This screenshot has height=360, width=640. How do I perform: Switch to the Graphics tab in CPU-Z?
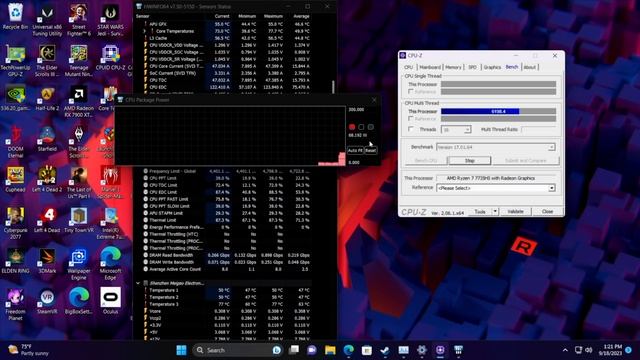[x=492, y=67]
